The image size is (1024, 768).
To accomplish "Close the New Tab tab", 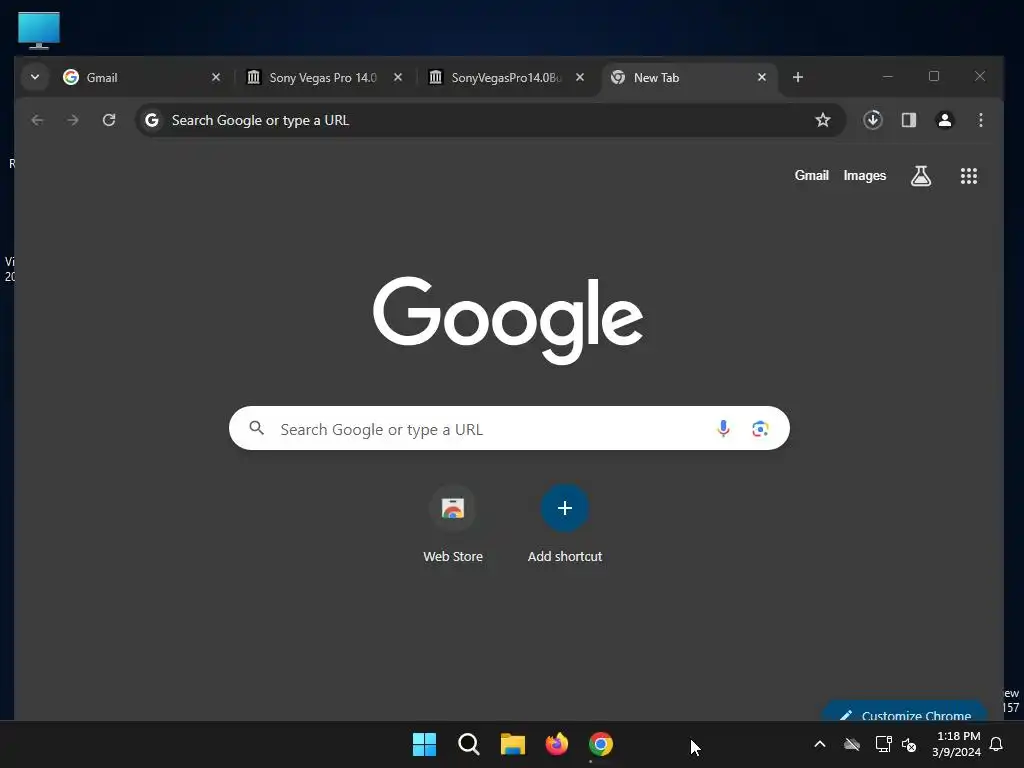I will point(761,77).
